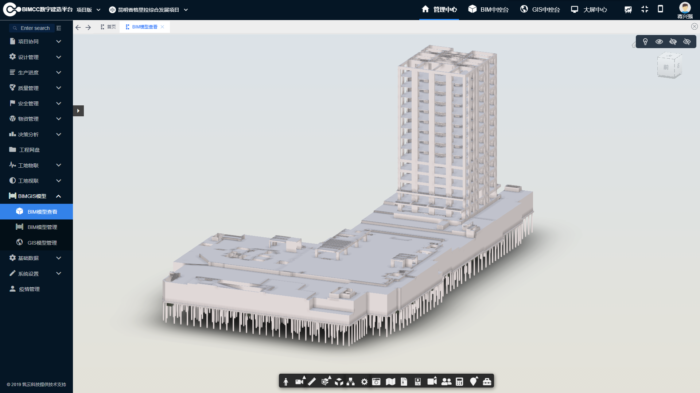Open the model tree hierarchy icon
The height and width of the screenshot is (393, 700).
point(351,381)
